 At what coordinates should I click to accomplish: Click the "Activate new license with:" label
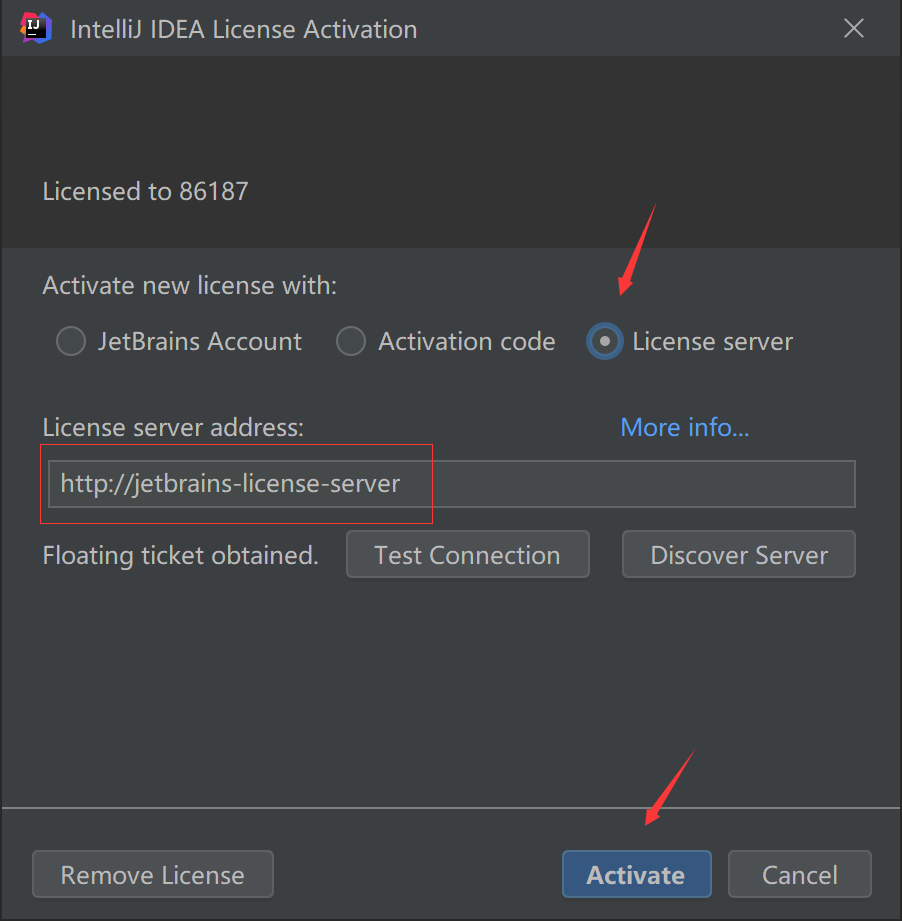point(189,286)
